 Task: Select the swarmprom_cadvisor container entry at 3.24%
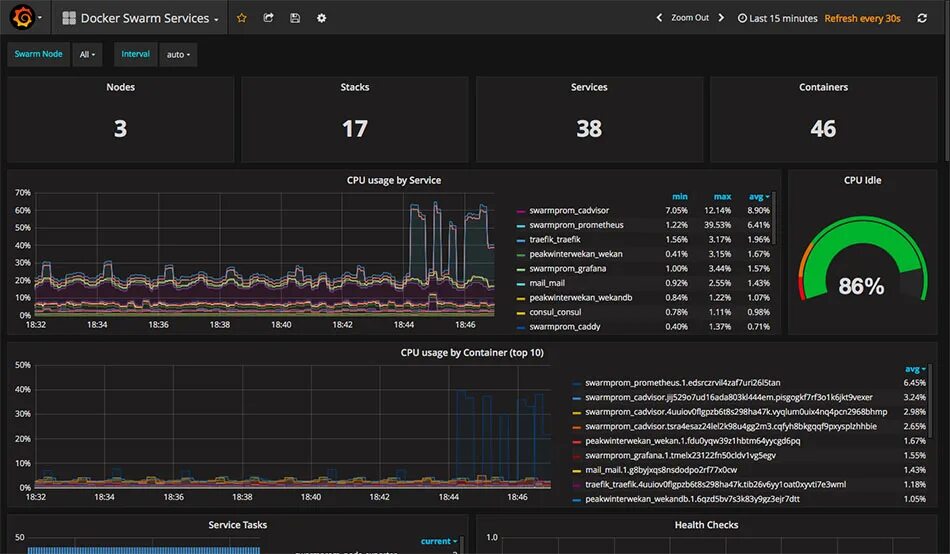(729, 397)
